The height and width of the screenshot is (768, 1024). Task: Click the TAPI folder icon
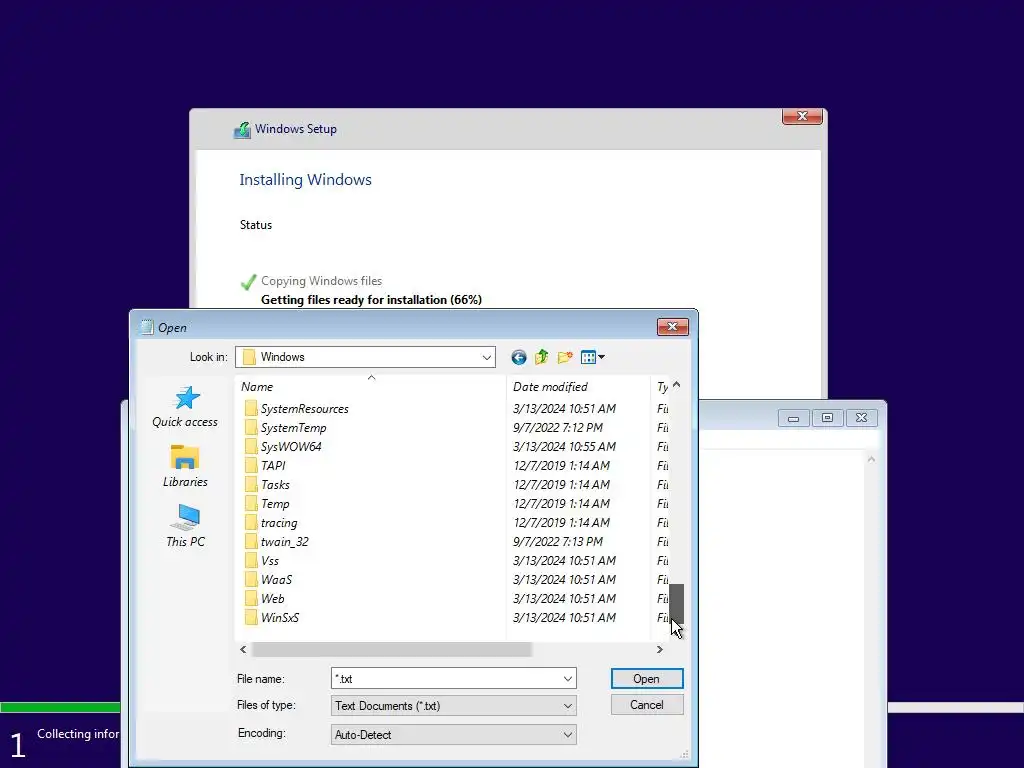(251, 466)
